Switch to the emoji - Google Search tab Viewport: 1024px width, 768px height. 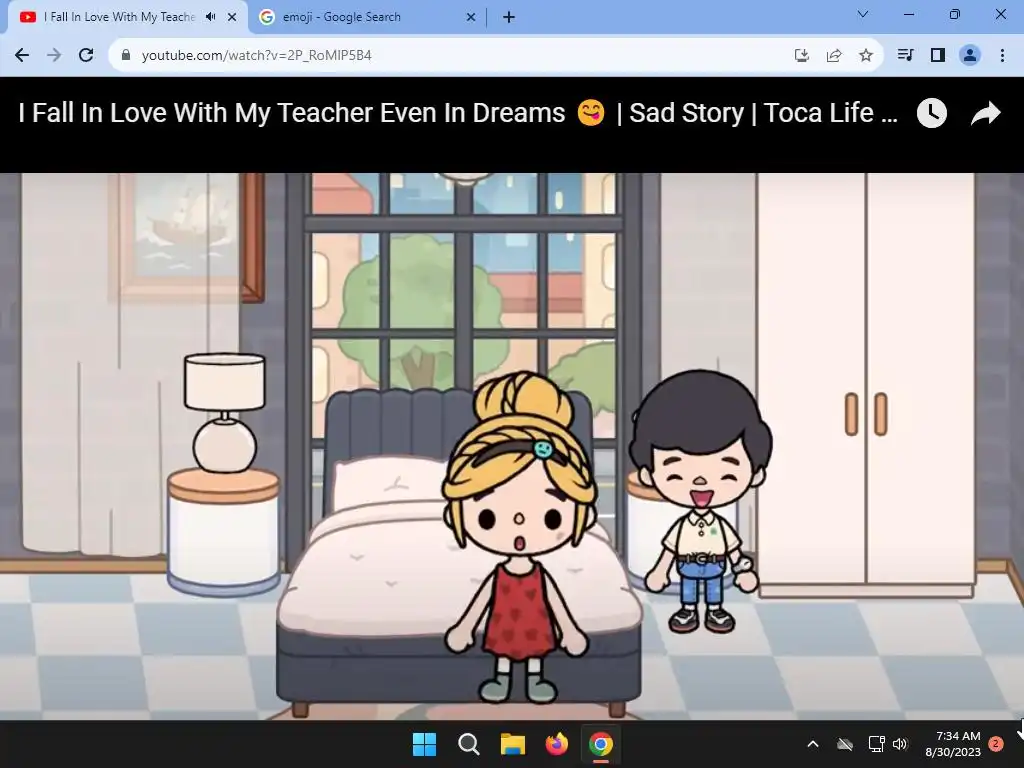tap(366, 17)
